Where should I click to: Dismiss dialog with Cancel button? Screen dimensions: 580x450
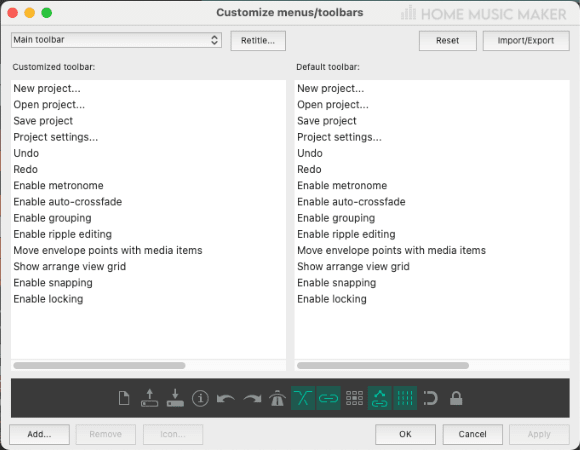point(472,434)
